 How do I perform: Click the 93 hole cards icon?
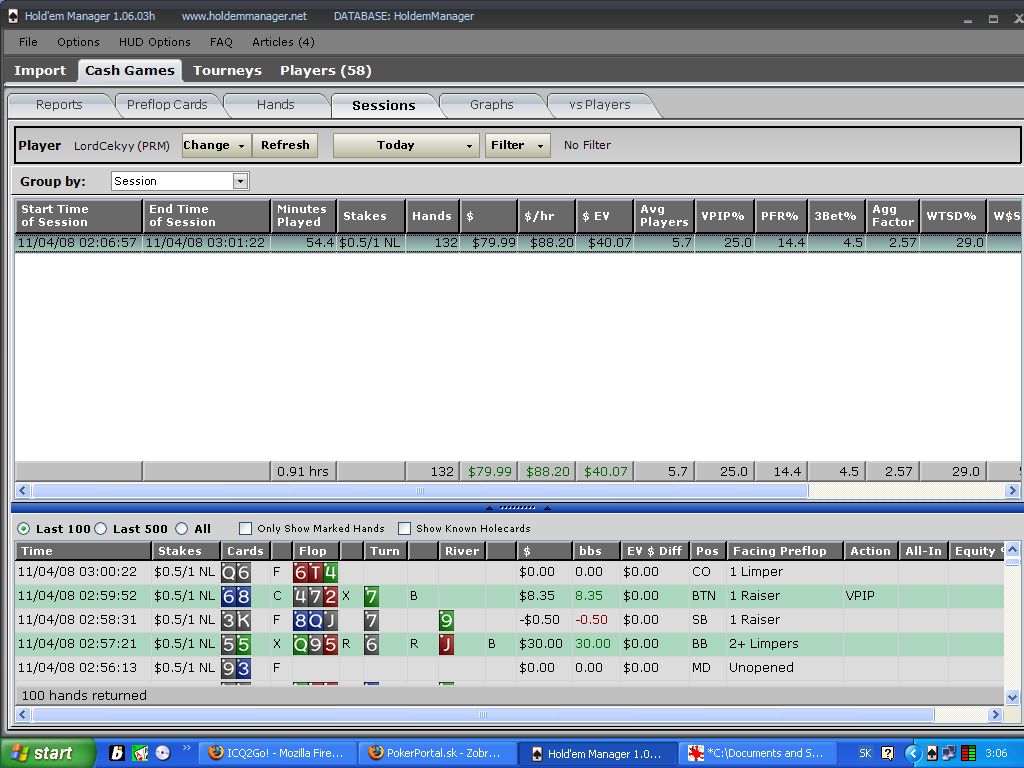[236, 668]
